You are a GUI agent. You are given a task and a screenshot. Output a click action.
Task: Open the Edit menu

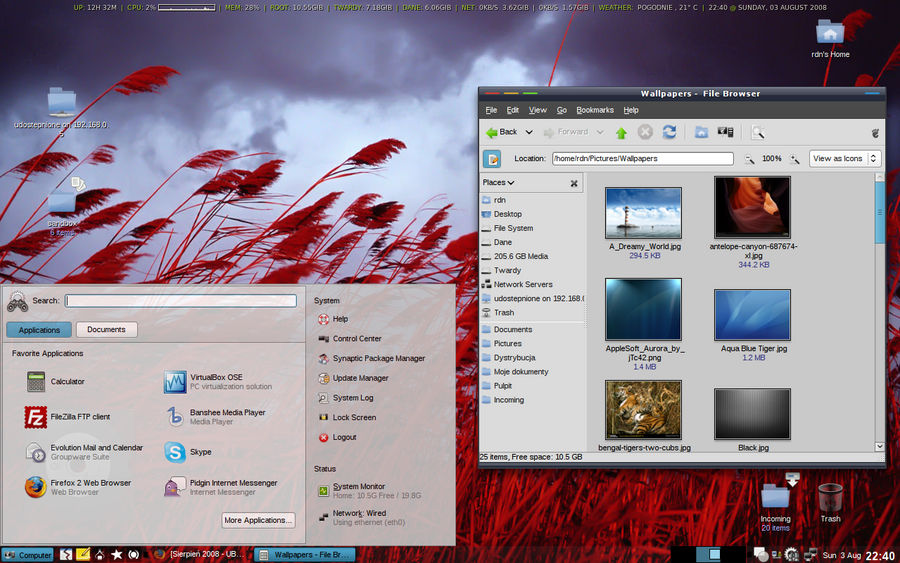pyautogui.click(x=513, y=110)
